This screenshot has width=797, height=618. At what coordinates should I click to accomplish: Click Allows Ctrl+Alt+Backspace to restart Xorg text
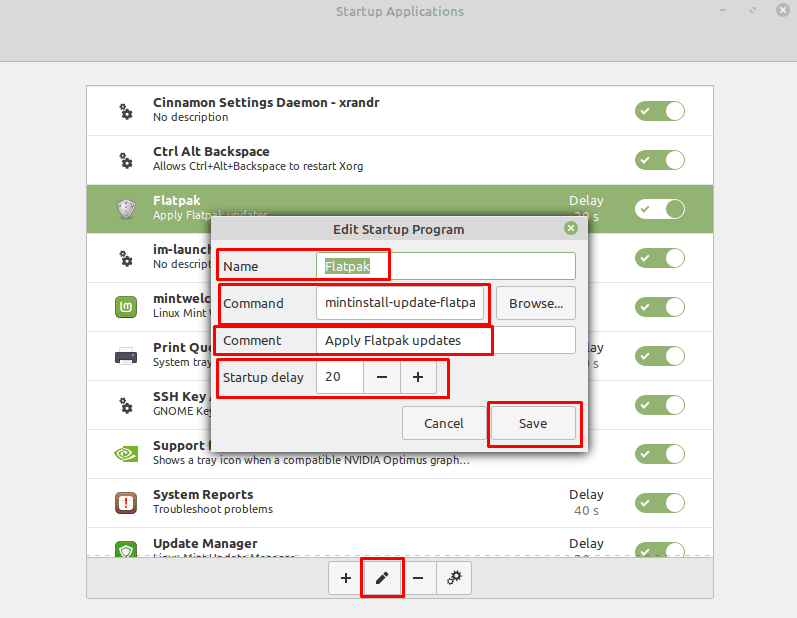pyautogui.click(x=258, y=166)
